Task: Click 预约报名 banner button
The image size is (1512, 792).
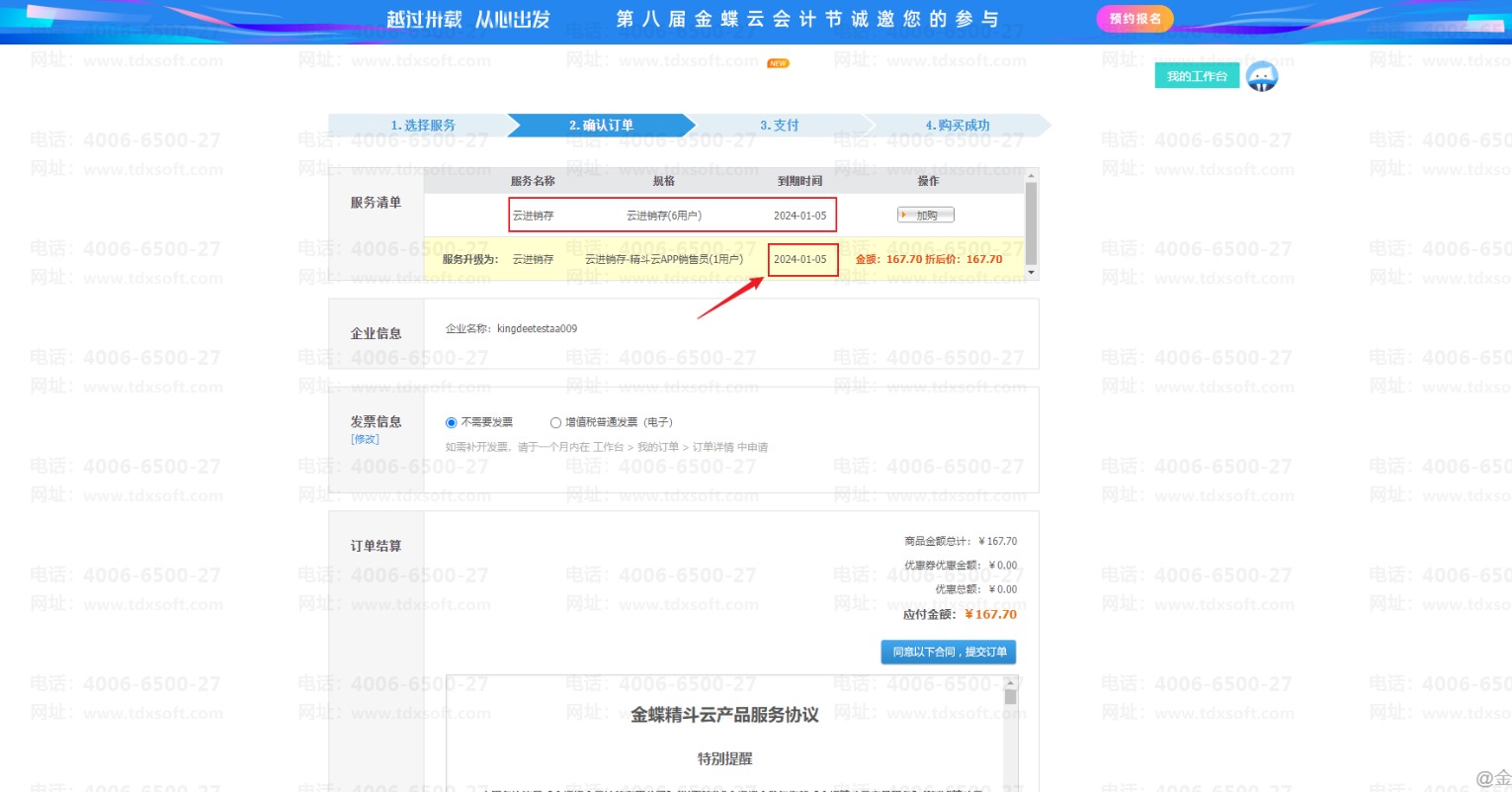Action: click(1134, 19)
